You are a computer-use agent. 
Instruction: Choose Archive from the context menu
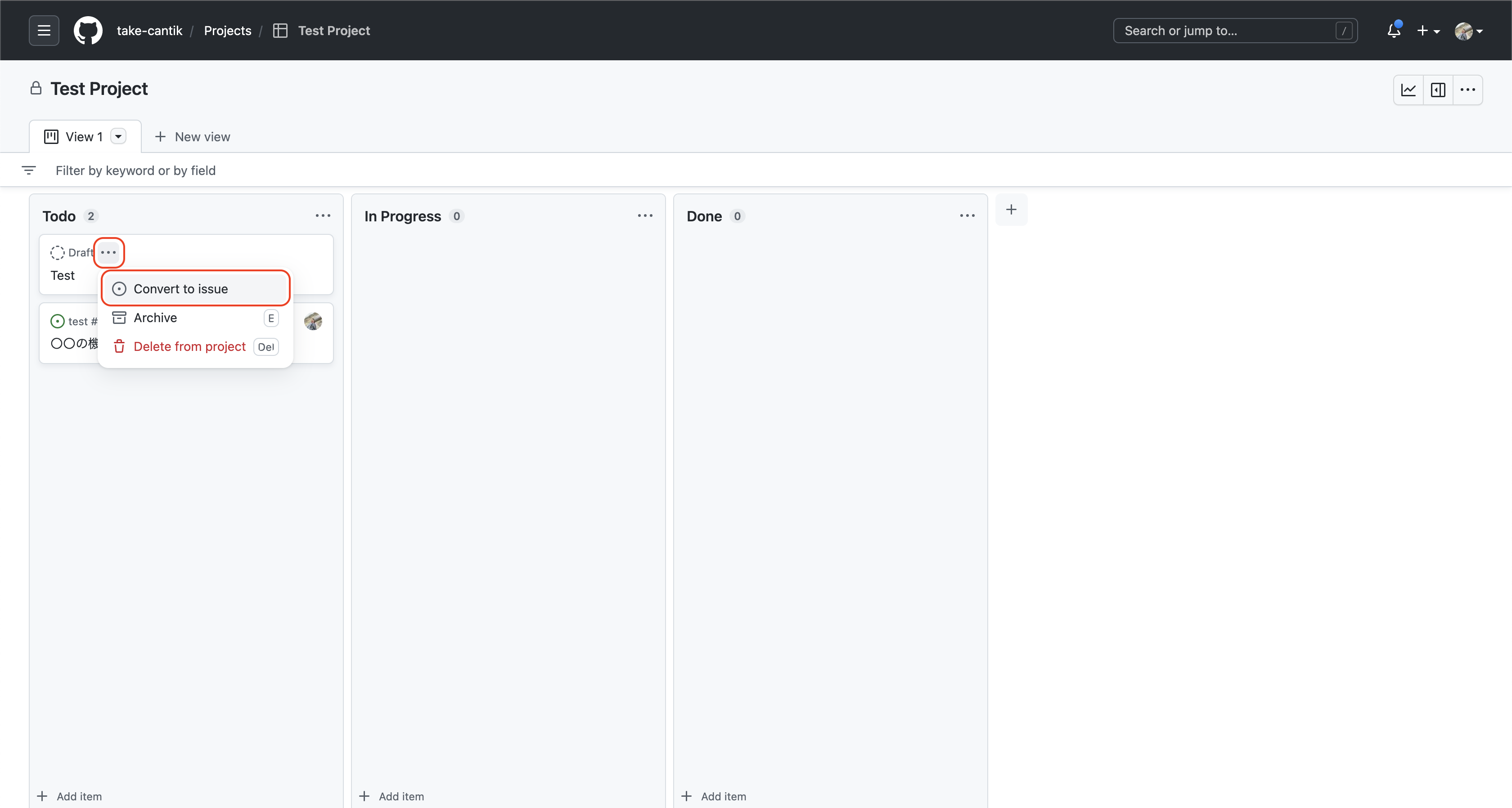[x=156, y=318]
